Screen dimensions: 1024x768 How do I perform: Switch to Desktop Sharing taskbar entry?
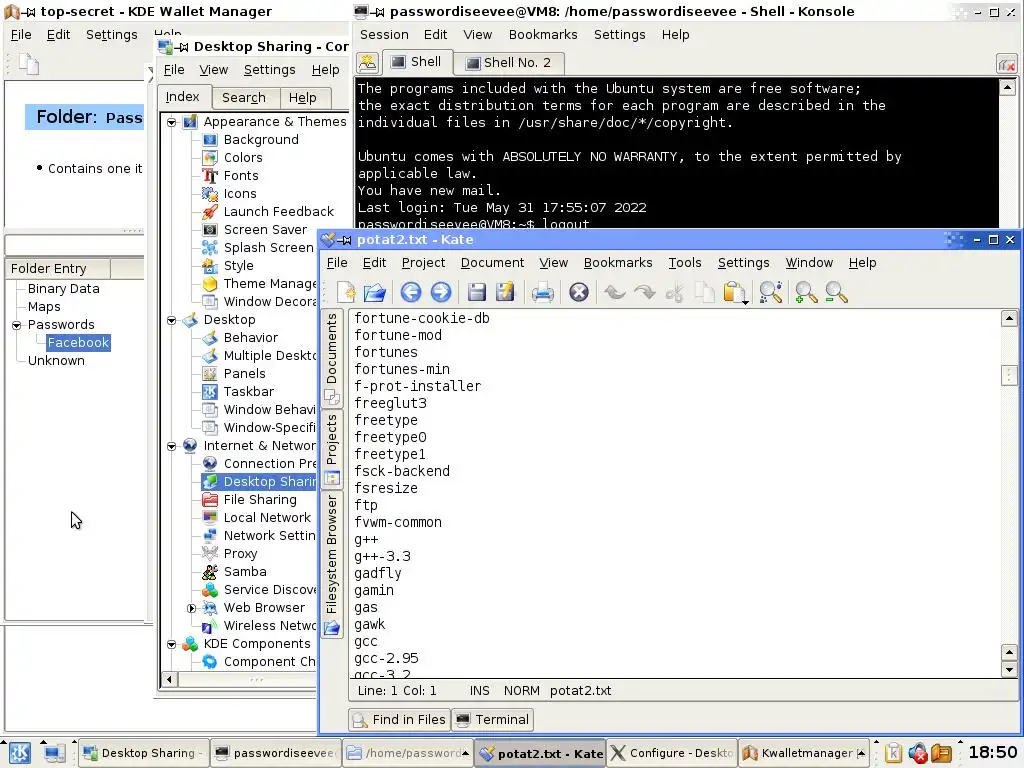pos(144,753)
